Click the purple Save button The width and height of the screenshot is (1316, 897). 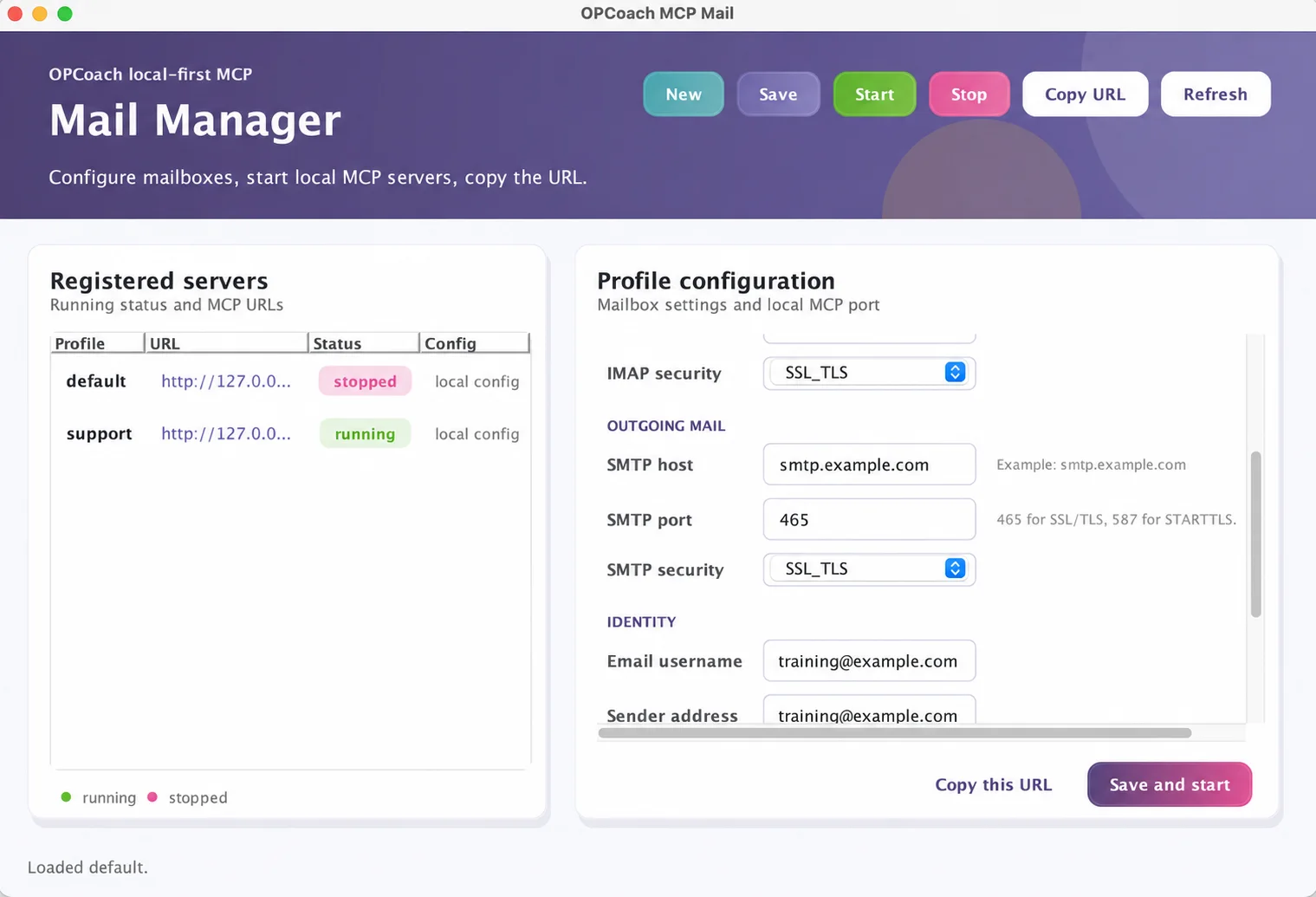[778, 94]
